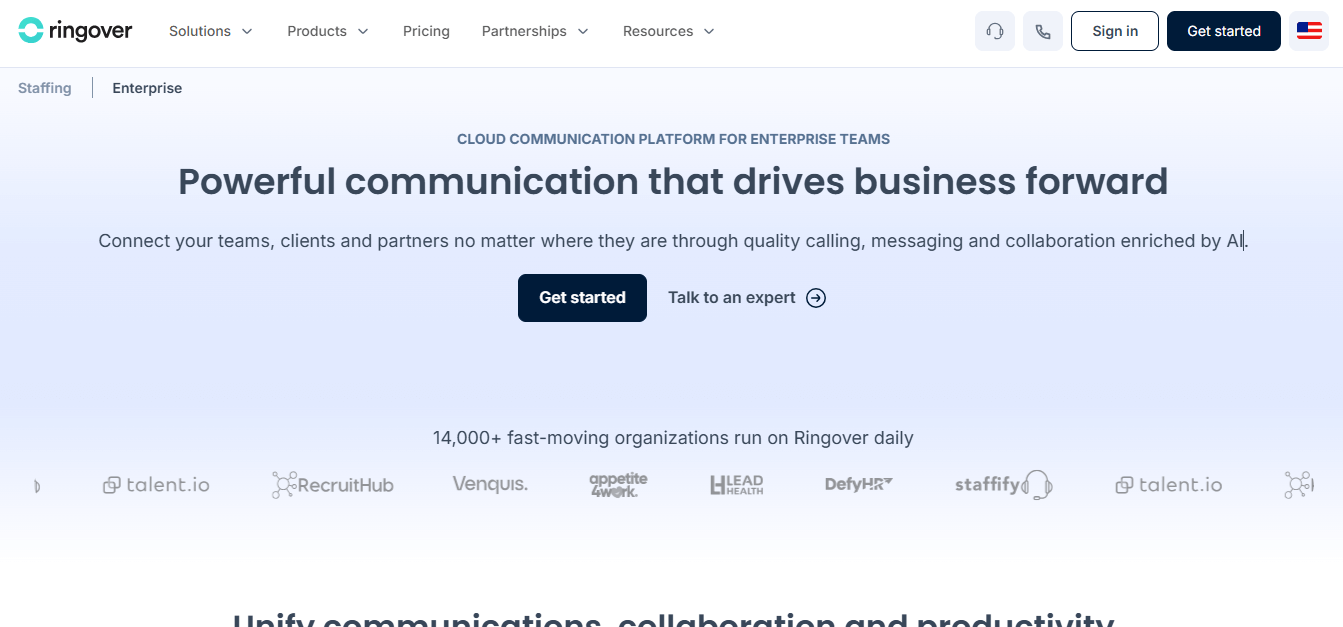Click the Venquis logo in carousel
This screenshot has width=1343, height=627.
point(490,485)
